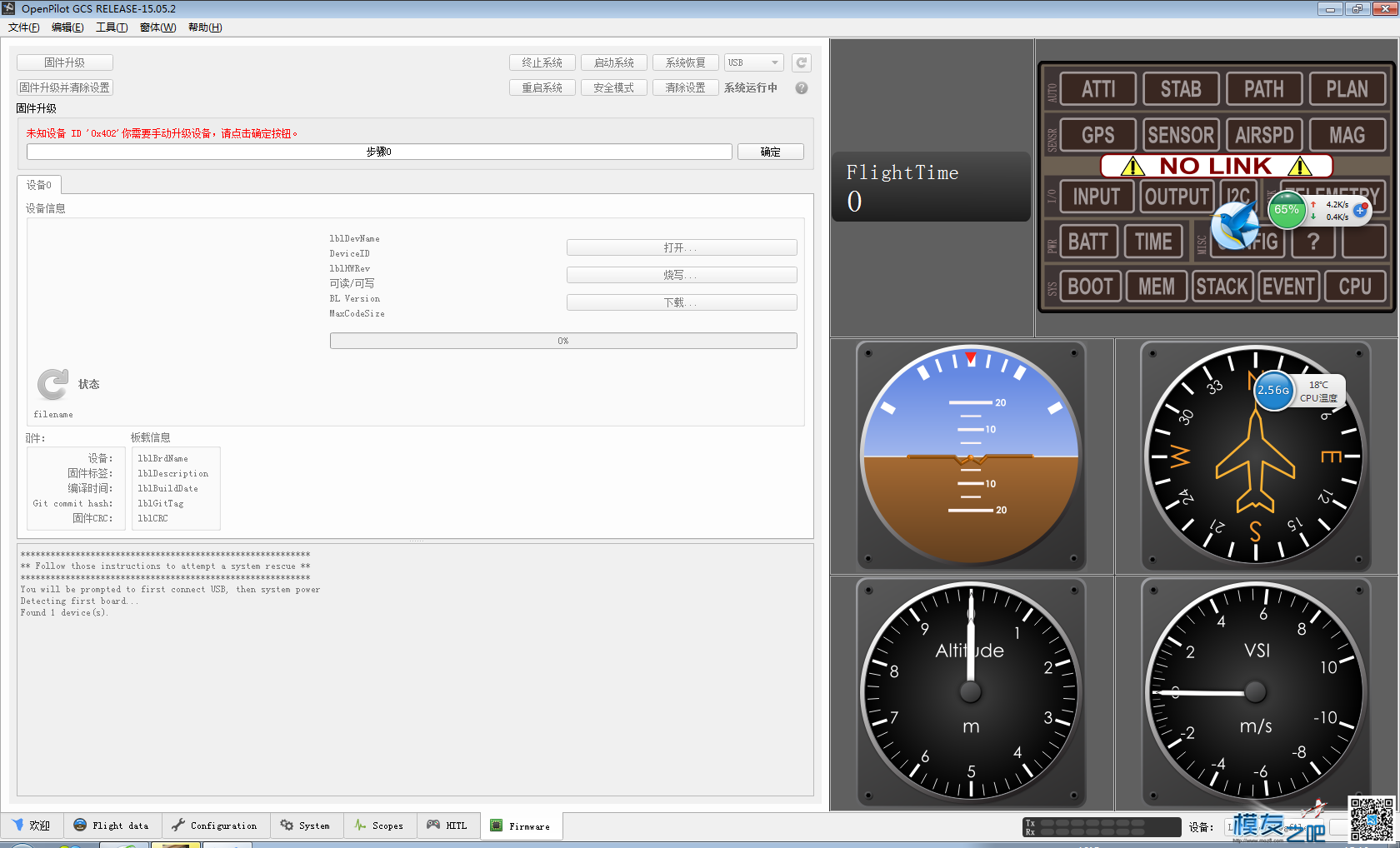Click the MAG status indicator
This screenshot has height=848, width=1400.
pos(1347,135)
